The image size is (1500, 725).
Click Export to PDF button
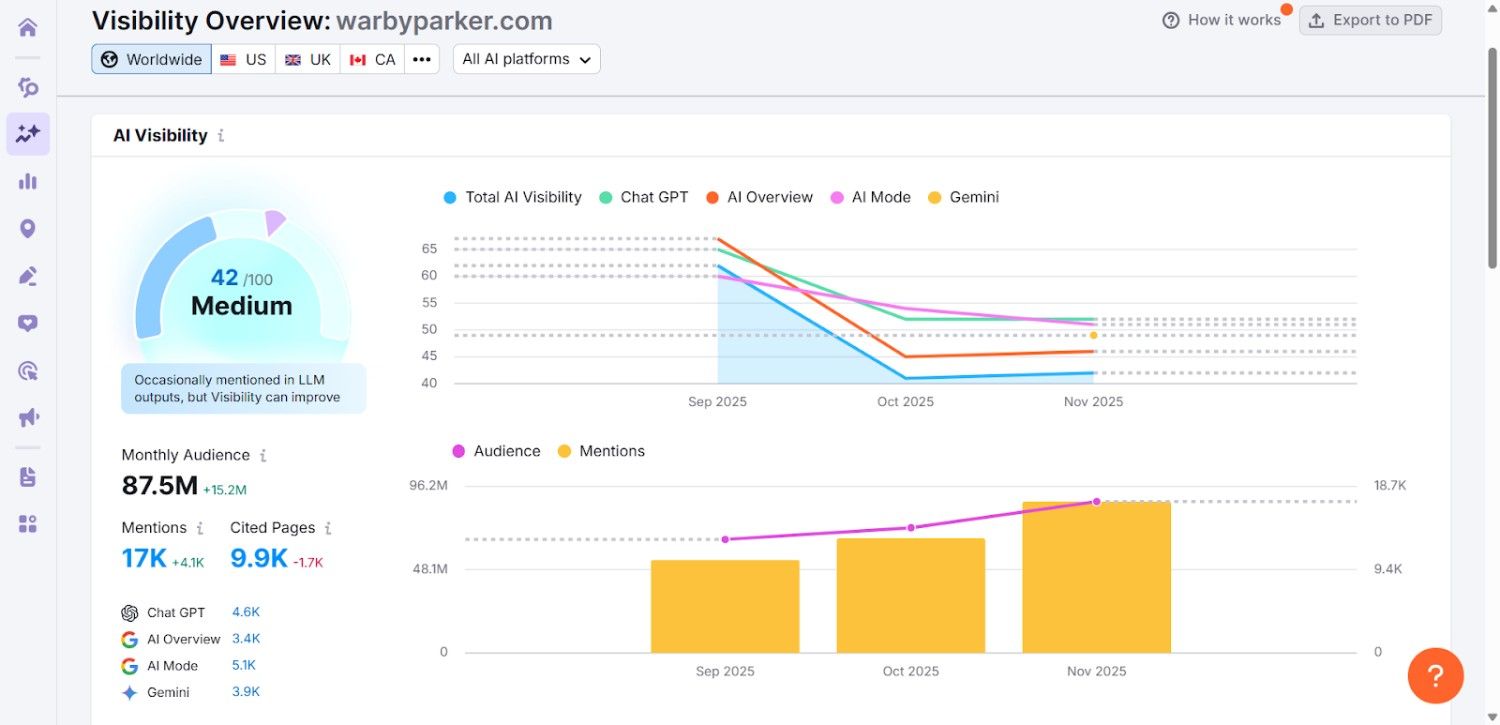tap(1370, 20)
